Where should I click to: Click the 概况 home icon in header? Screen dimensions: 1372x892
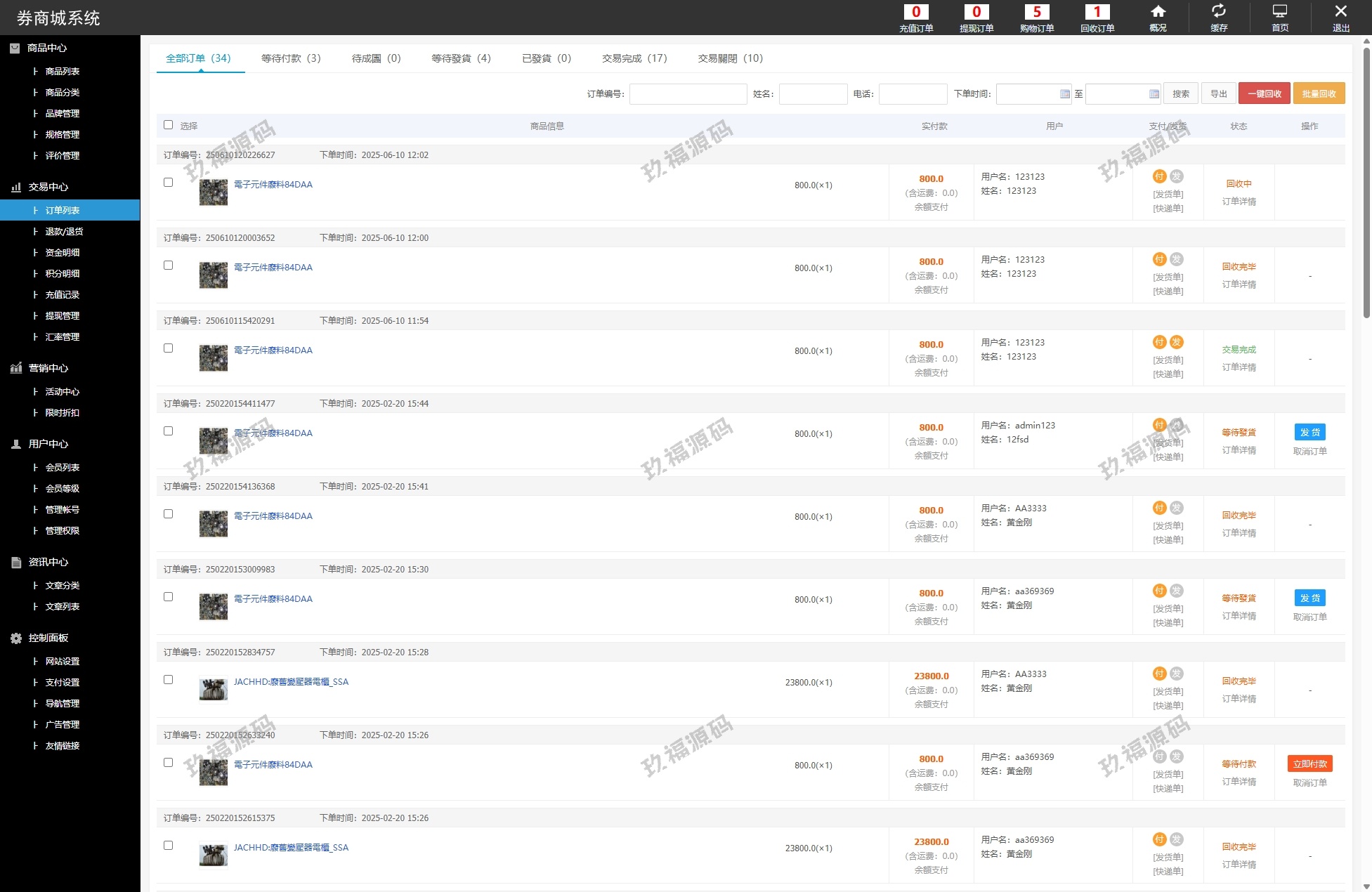[1158, 12]
